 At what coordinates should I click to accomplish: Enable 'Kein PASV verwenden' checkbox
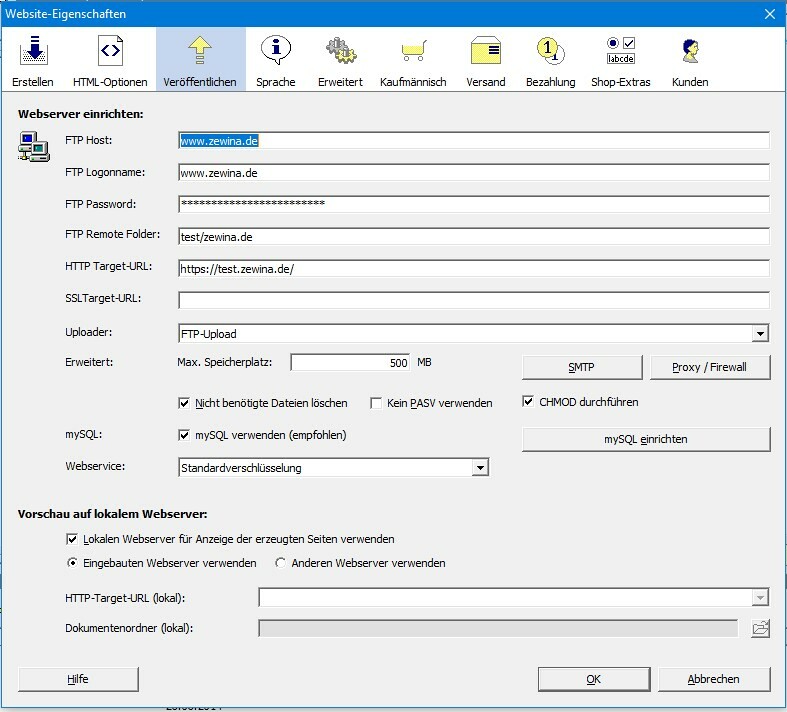(376, 403)
